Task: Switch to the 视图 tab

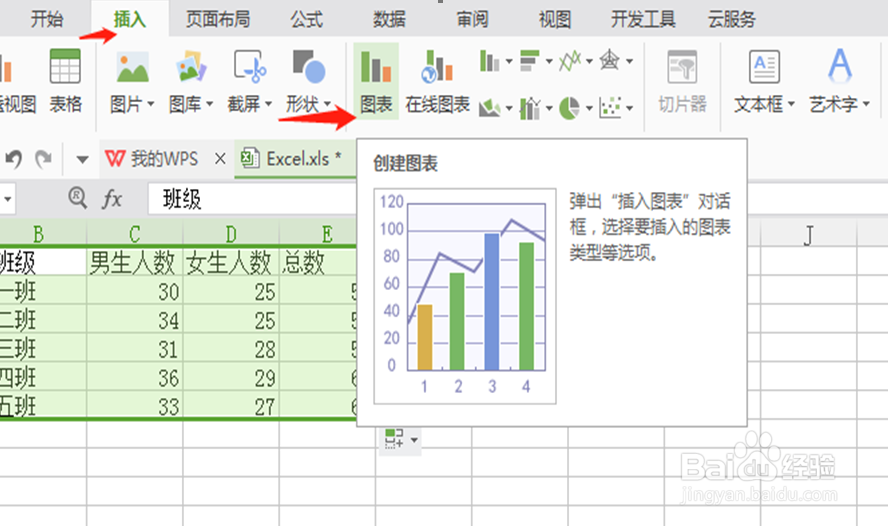Action: 555,19
